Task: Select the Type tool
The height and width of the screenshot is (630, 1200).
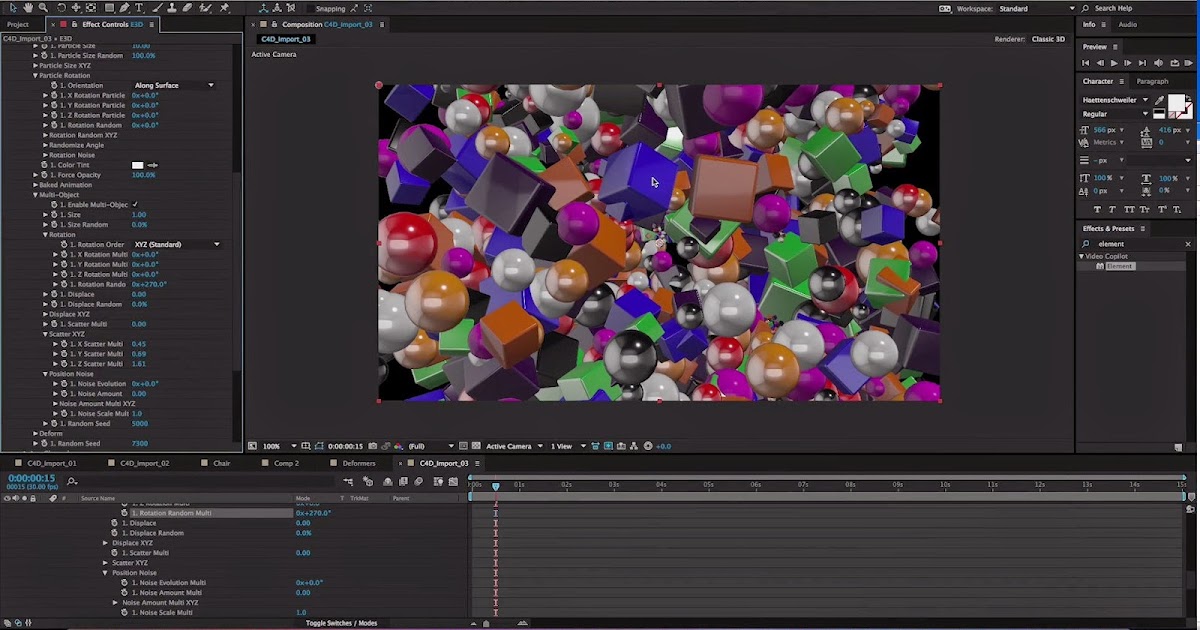Action: (x=138, y=8)
